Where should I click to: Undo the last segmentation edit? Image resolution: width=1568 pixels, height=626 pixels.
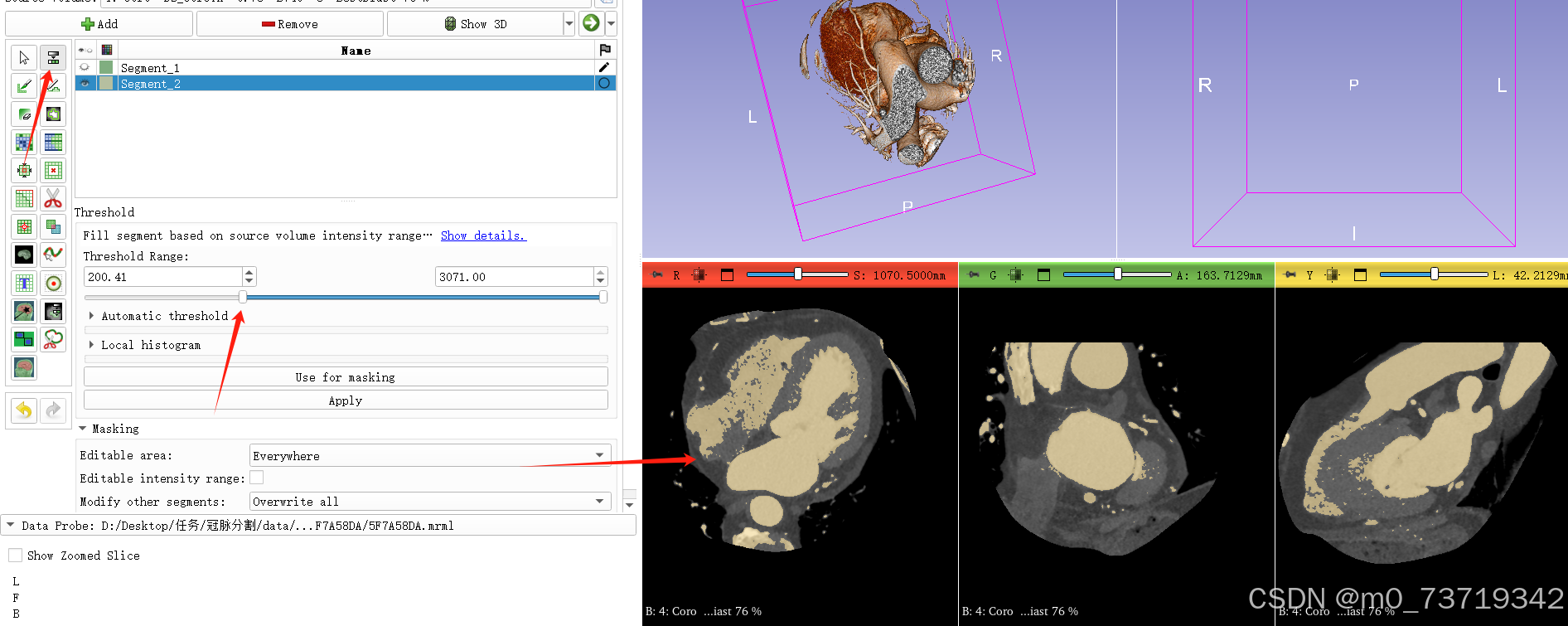click(24, 410)
